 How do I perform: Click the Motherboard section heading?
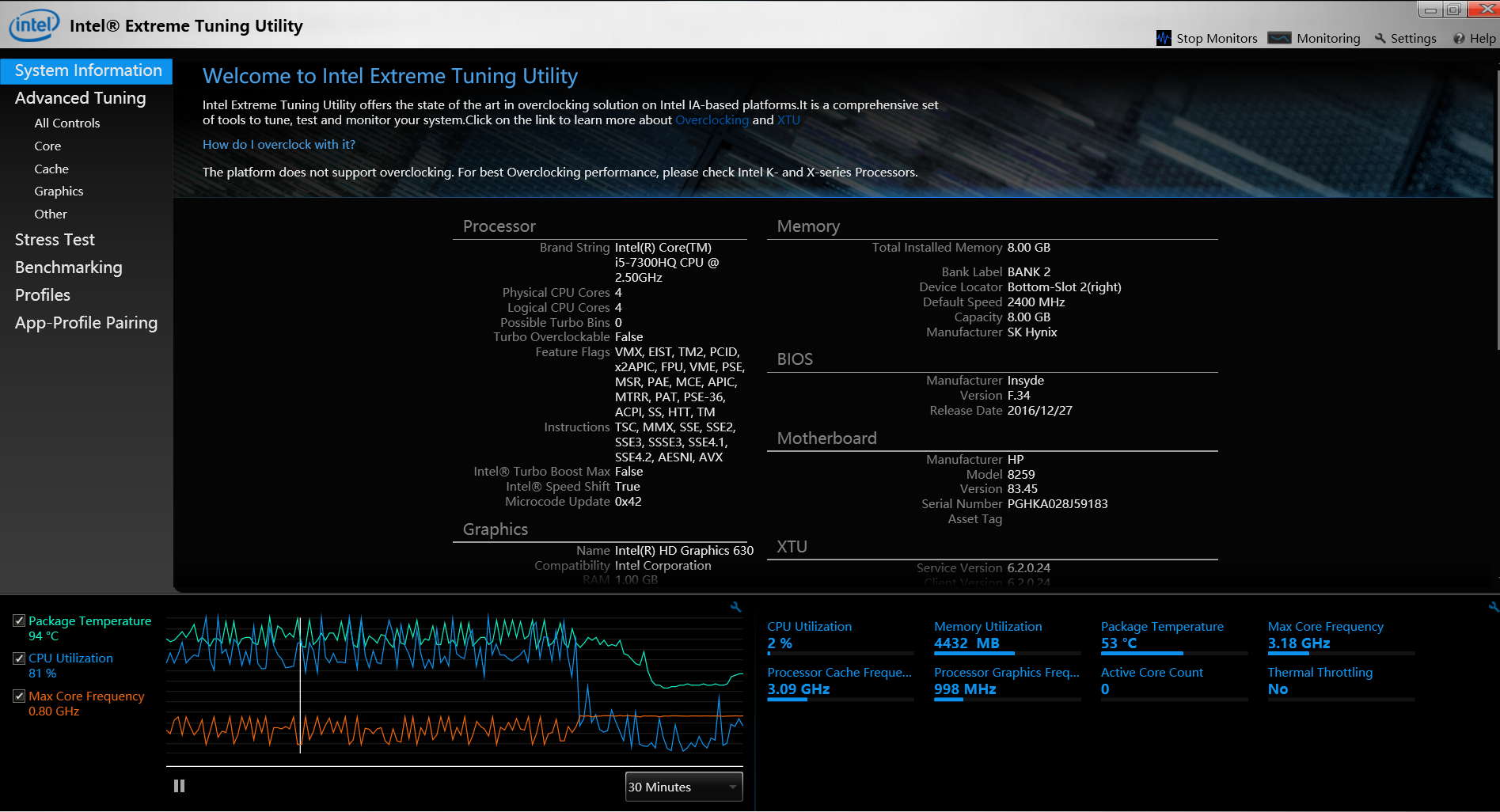pyautogui.click(x=826, y=438)
